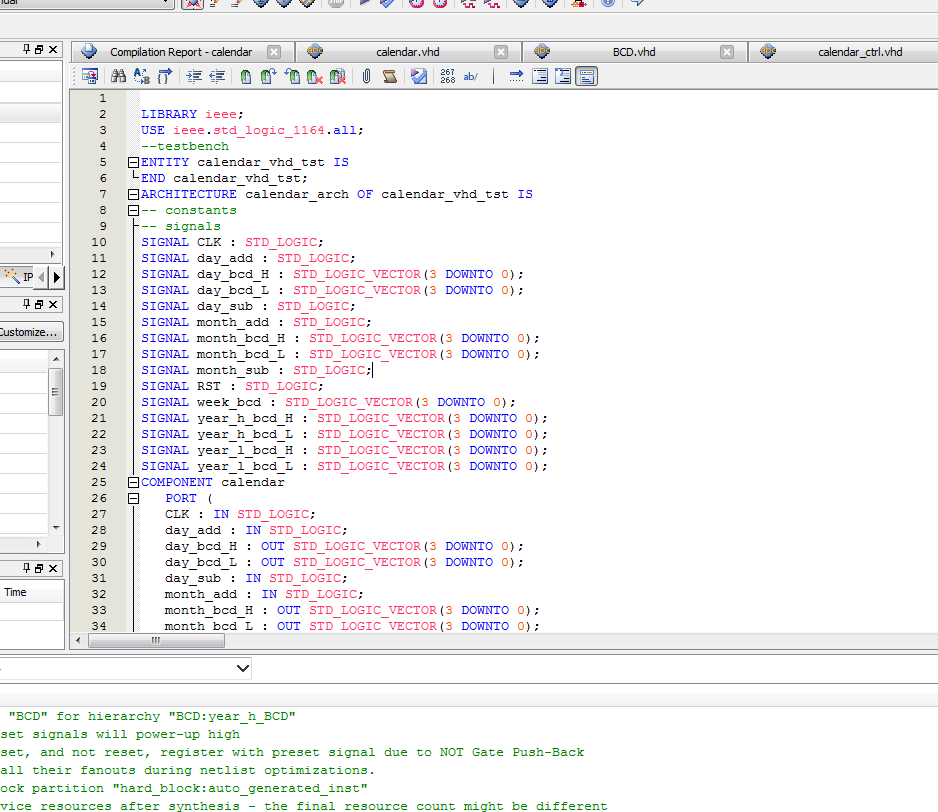Screen dimensions: 938x812
Task: Click the insert template scroll icon
Action: coord(390,76)
